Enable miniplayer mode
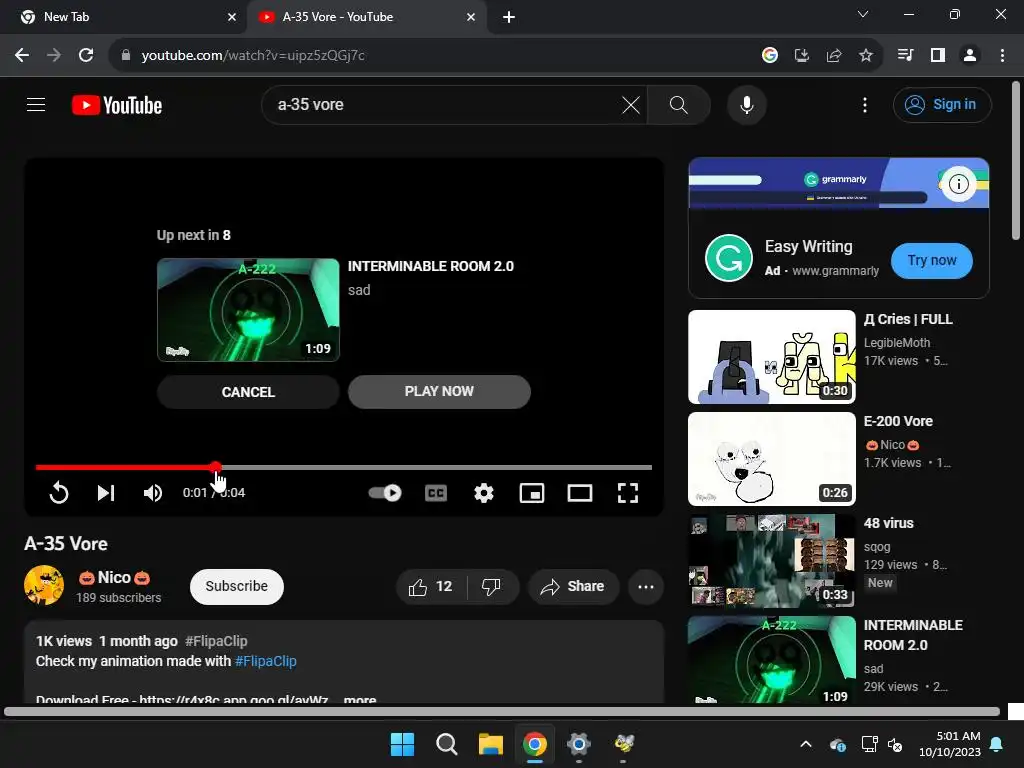1024x768 pixels. (x=532, y=492)
